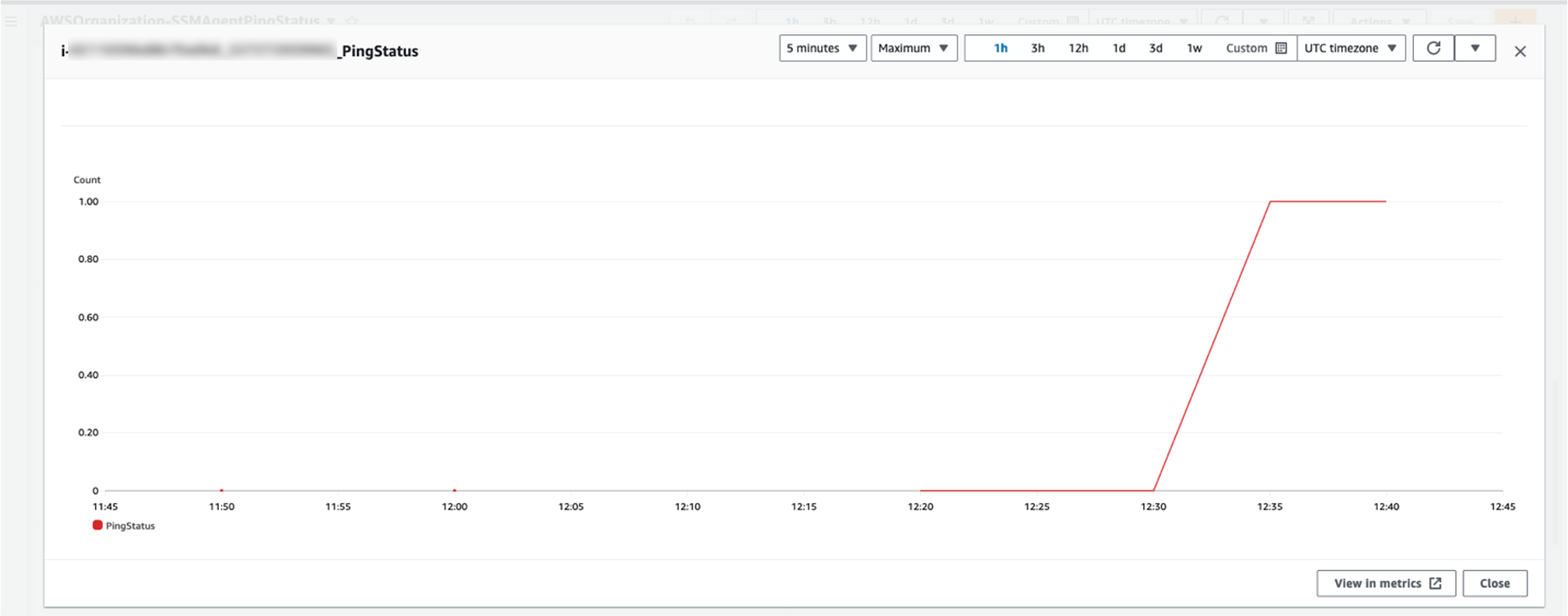Click the View in metrics button
Screen dimensions: 1568x616
coord(1386,583)
